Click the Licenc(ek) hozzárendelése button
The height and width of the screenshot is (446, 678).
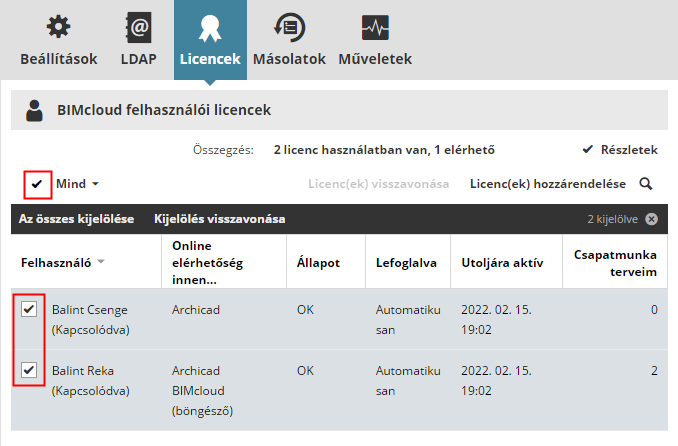pos(547,184)
